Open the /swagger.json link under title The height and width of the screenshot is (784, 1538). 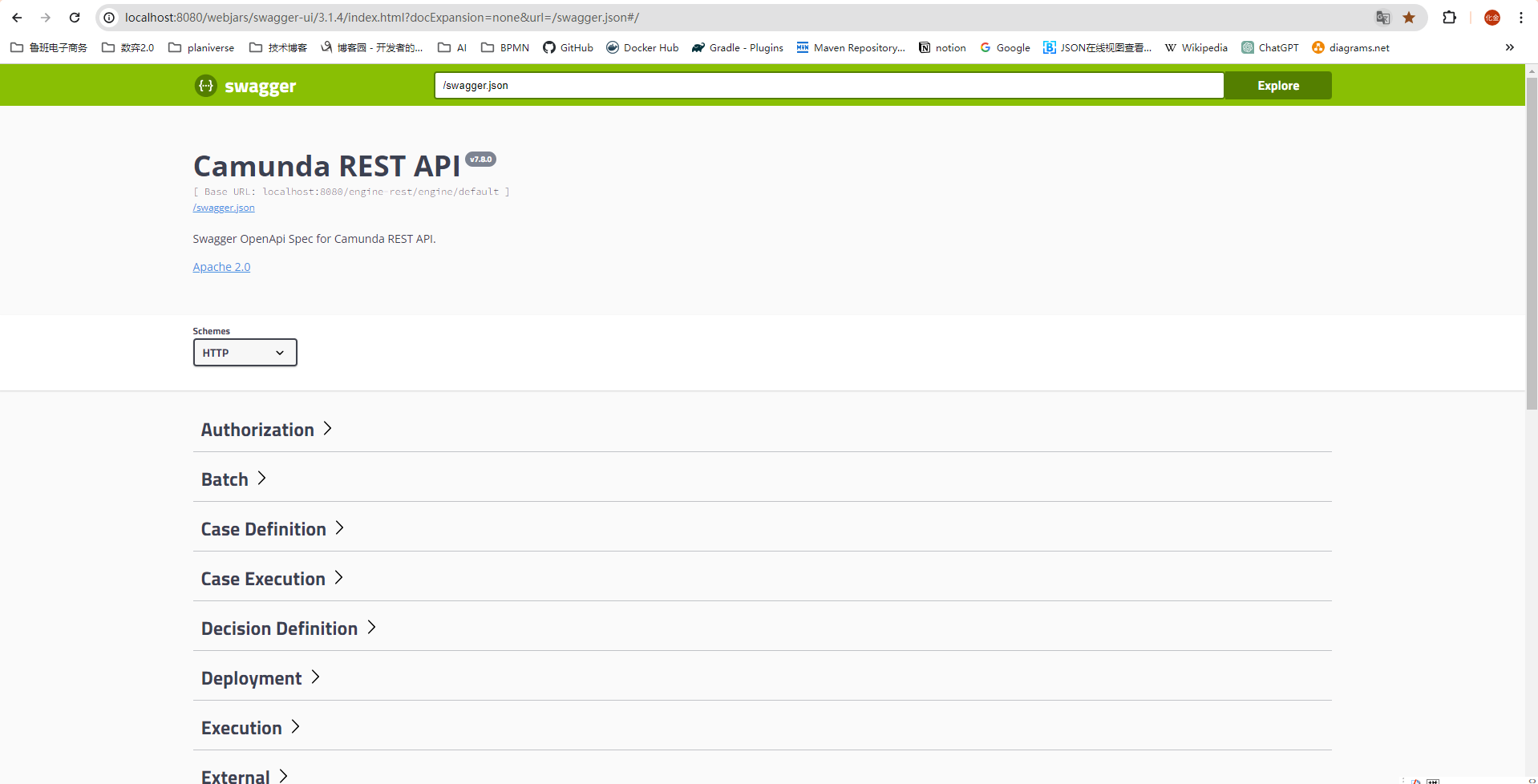click(224, 208)
